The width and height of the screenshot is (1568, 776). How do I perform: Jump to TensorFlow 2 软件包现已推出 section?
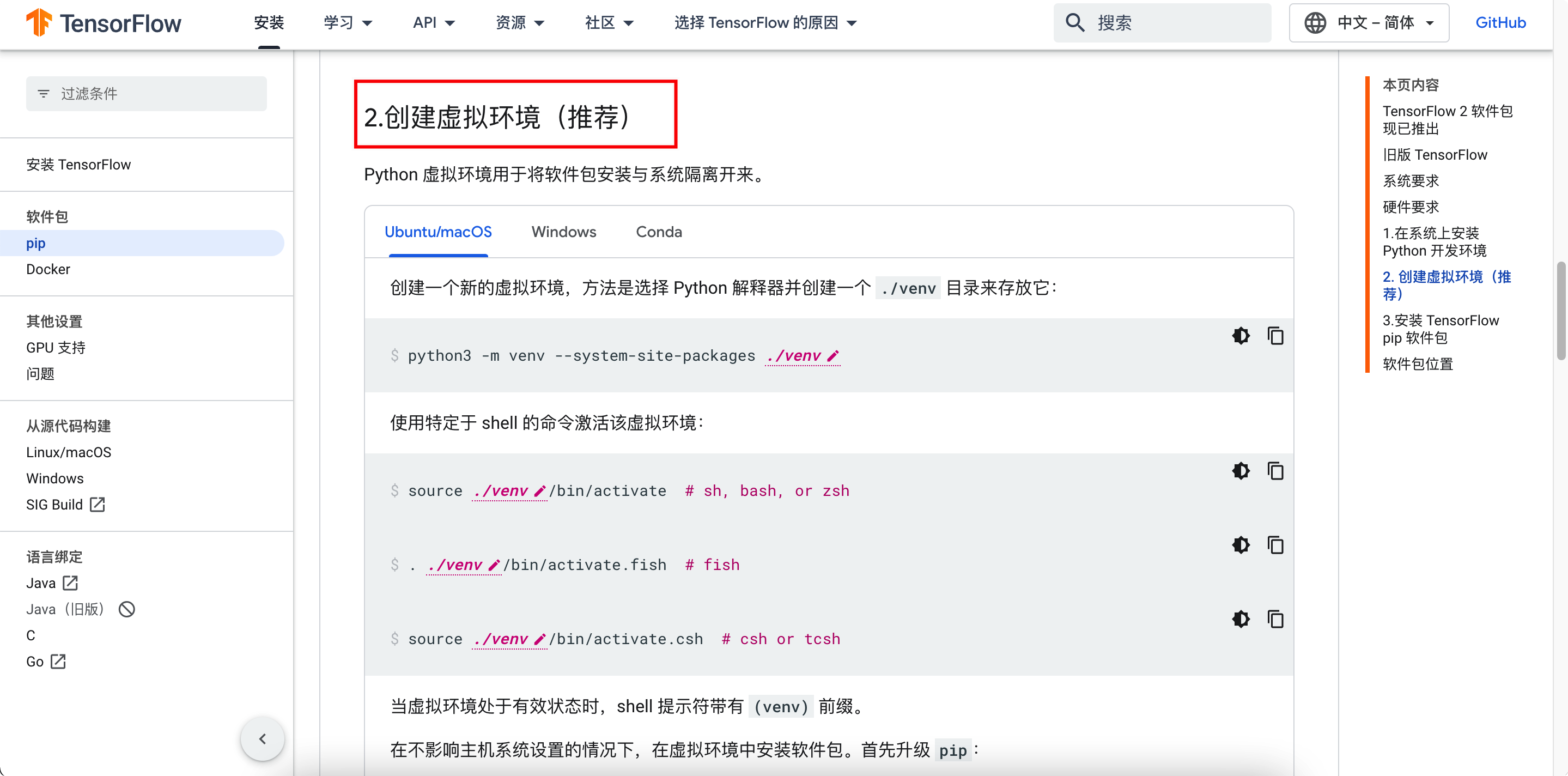point(1447,120)
